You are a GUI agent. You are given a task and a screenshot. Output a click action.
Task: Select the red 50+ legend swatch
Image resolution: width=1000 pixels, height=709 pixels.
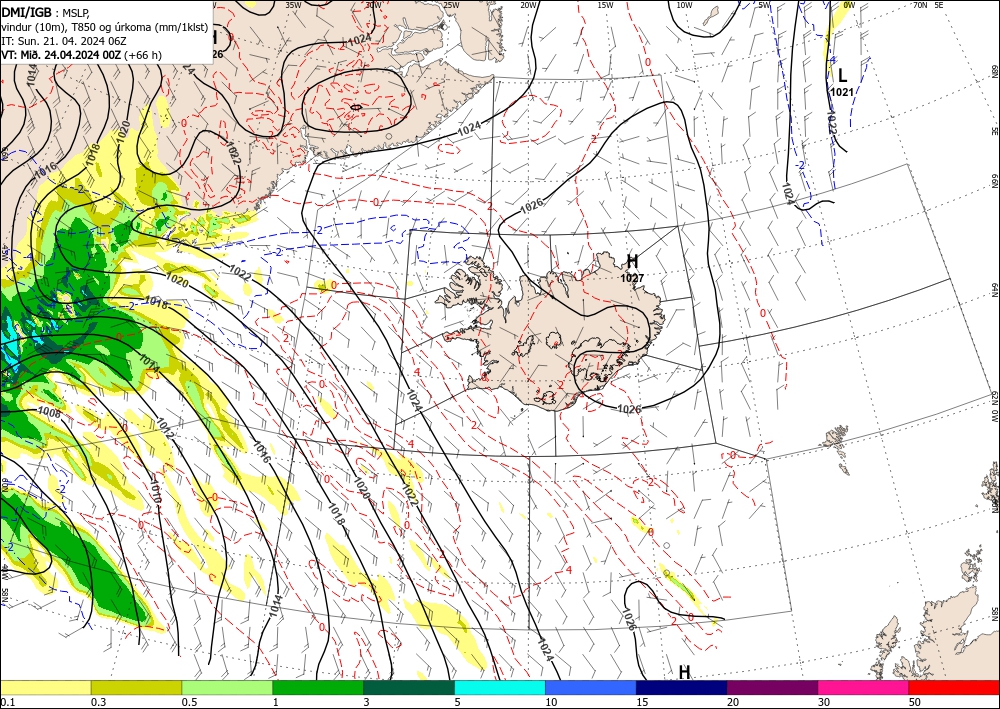pos(954,687)
